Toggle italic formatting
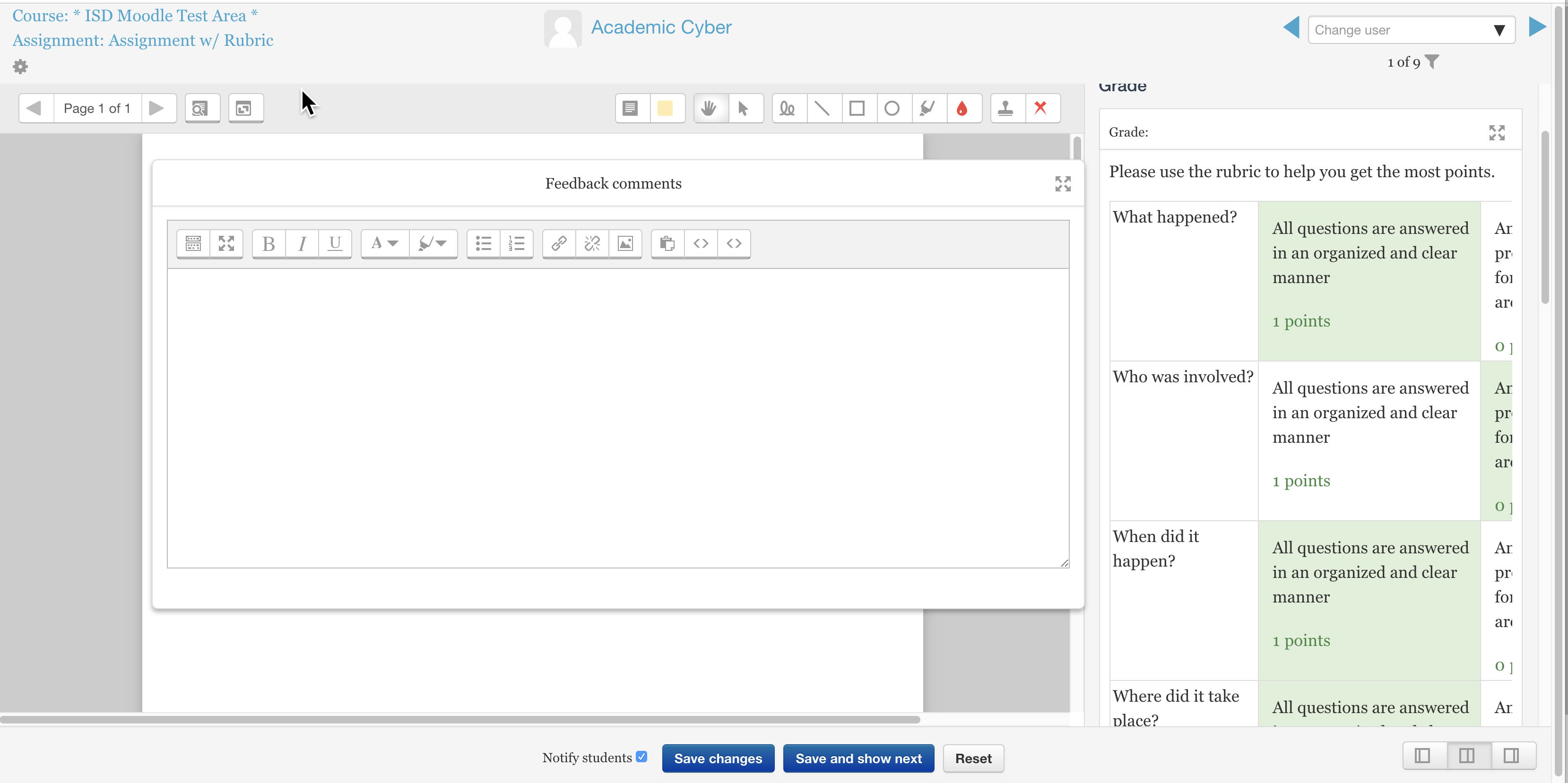 coord(302,243)
